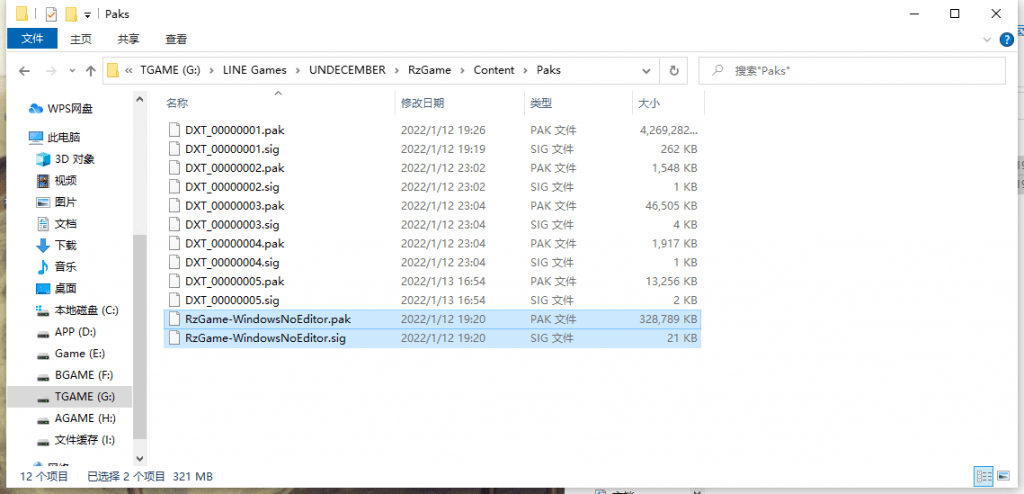This screenshot has width=1024, height=494.
Task: Click file icon of DXT_00000003.pak
Action: click(173, 206)
